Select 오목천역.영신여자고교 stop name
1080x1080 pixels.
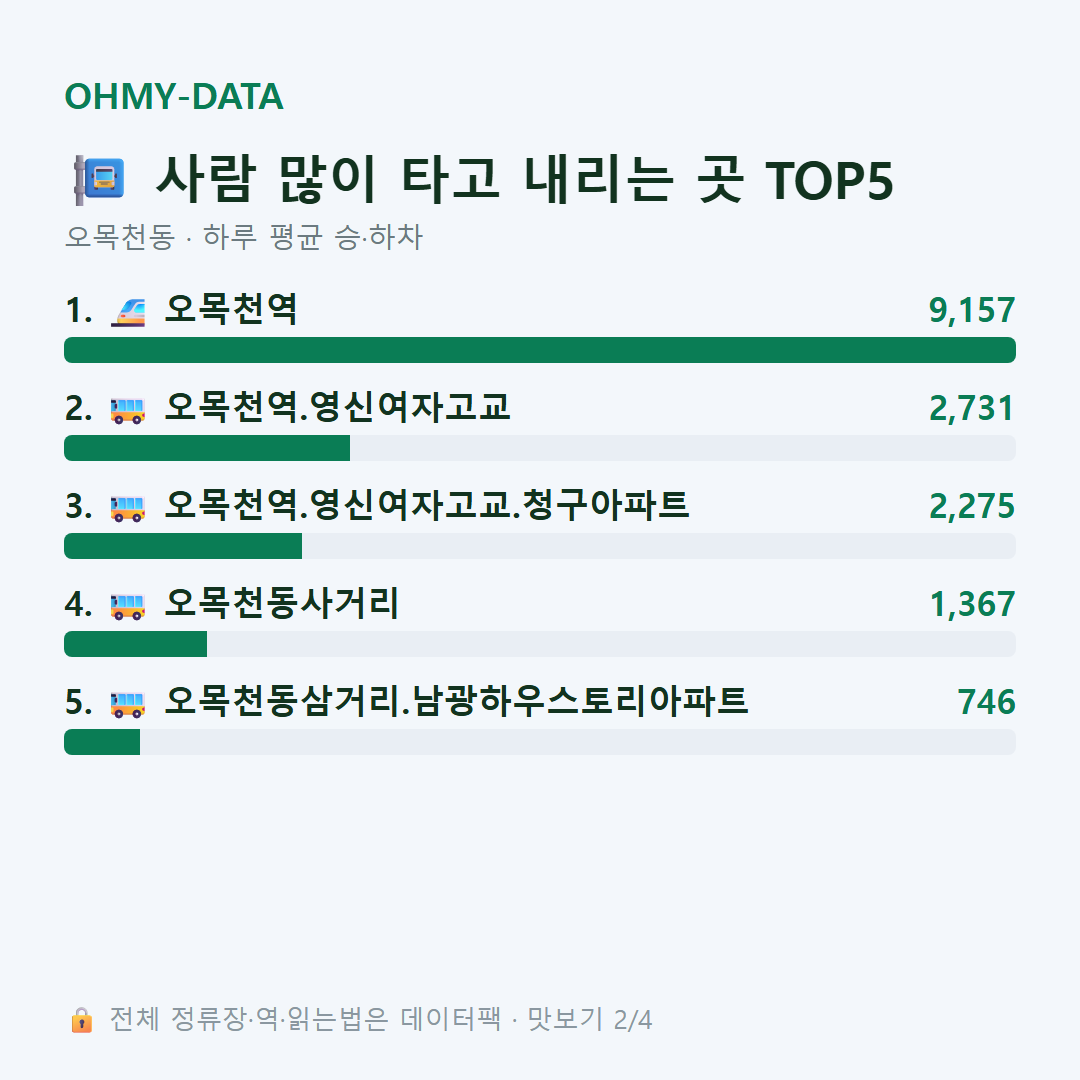(338, 407)
